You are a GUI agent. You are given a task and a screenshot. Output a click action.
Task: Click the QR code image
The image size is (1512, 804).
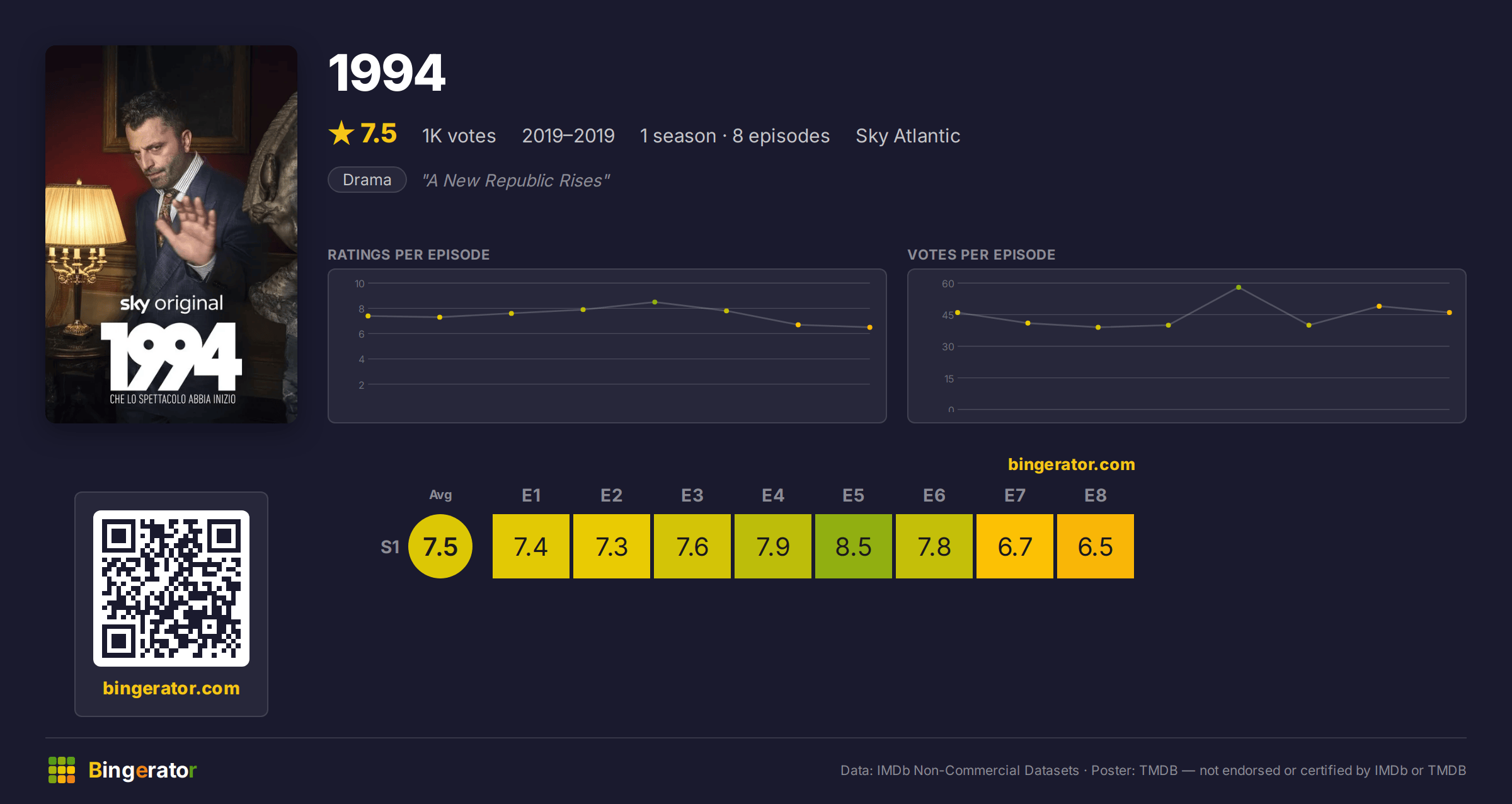coord(171,589)
